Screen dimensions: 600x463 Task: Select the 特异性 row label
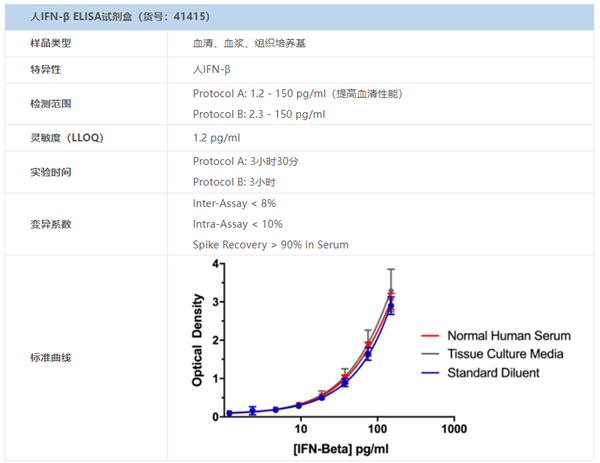[x=46, y=69]
